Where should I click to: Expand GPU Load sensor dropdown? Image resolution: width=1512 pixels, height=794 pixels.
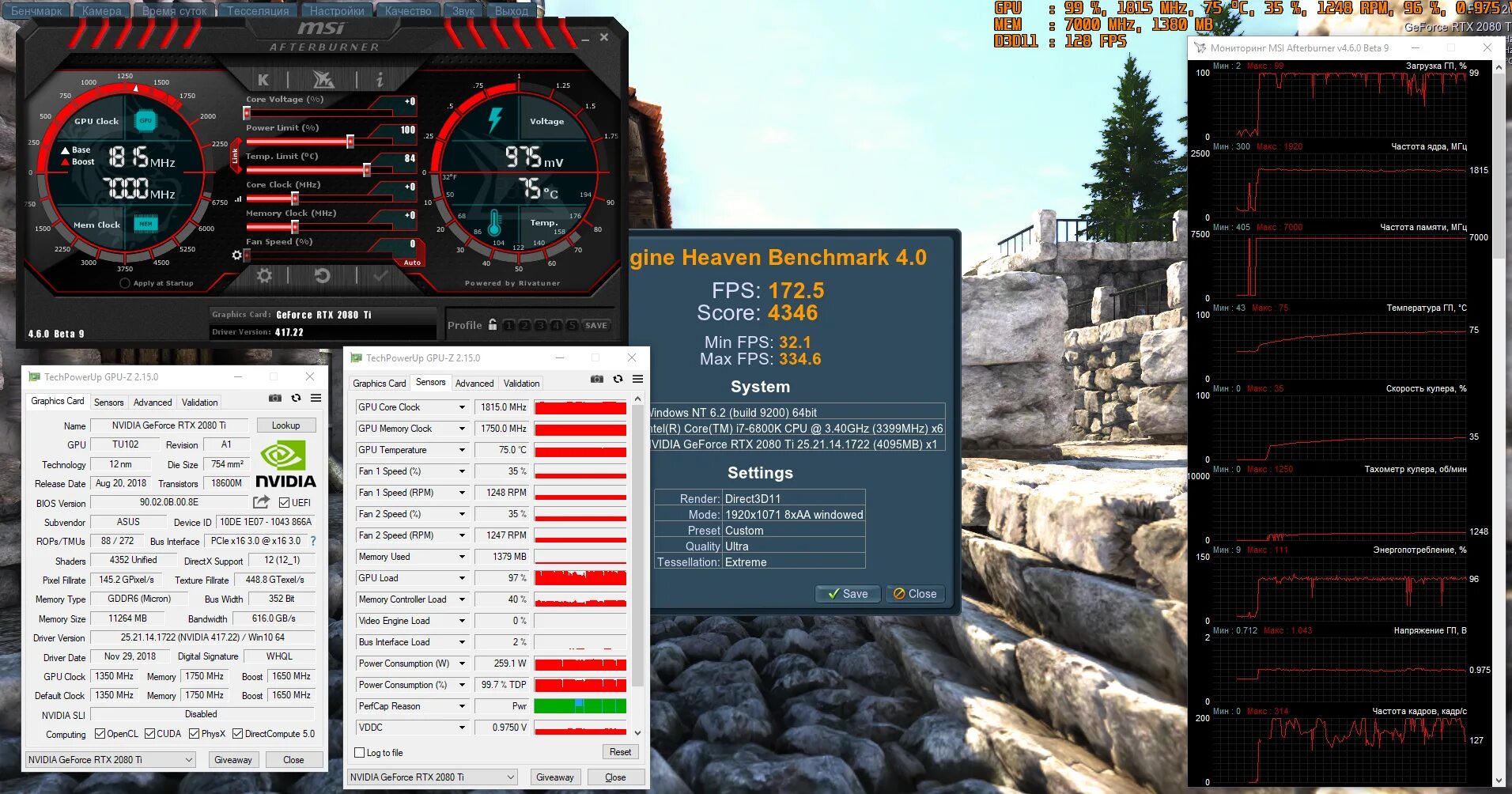coord(462,578)
